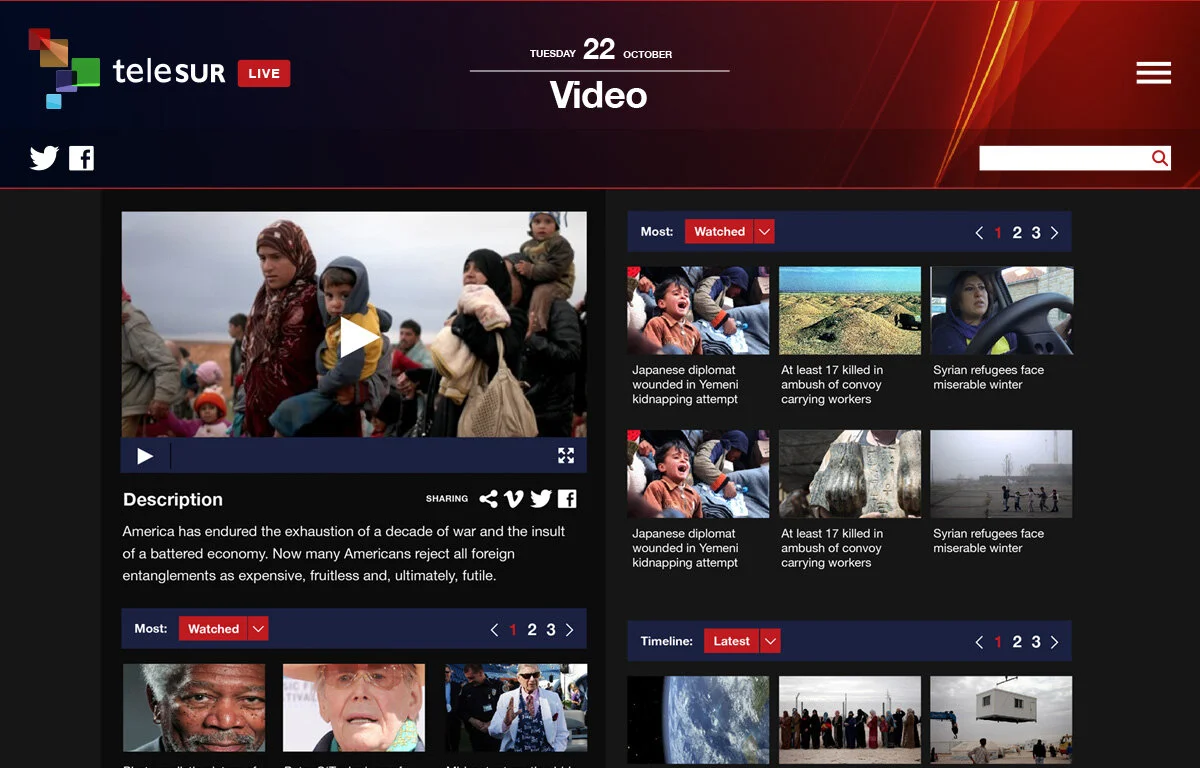Next page arrow in Timeline panel
The width and height of the screenshot is (1200, 768).
click(1055, 642)
